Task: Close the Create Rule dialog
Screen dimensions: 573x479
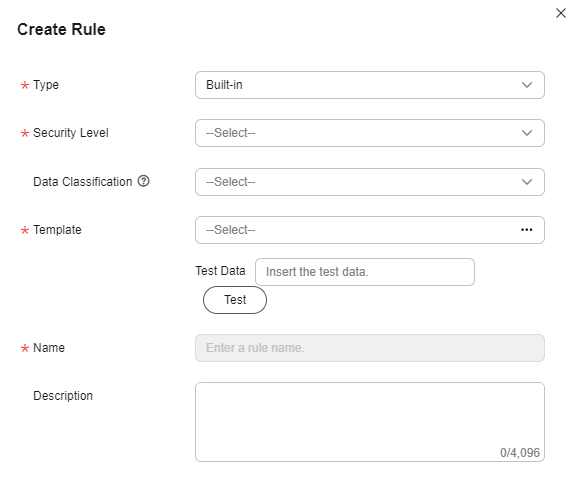Action: click(x=561, y=13)
